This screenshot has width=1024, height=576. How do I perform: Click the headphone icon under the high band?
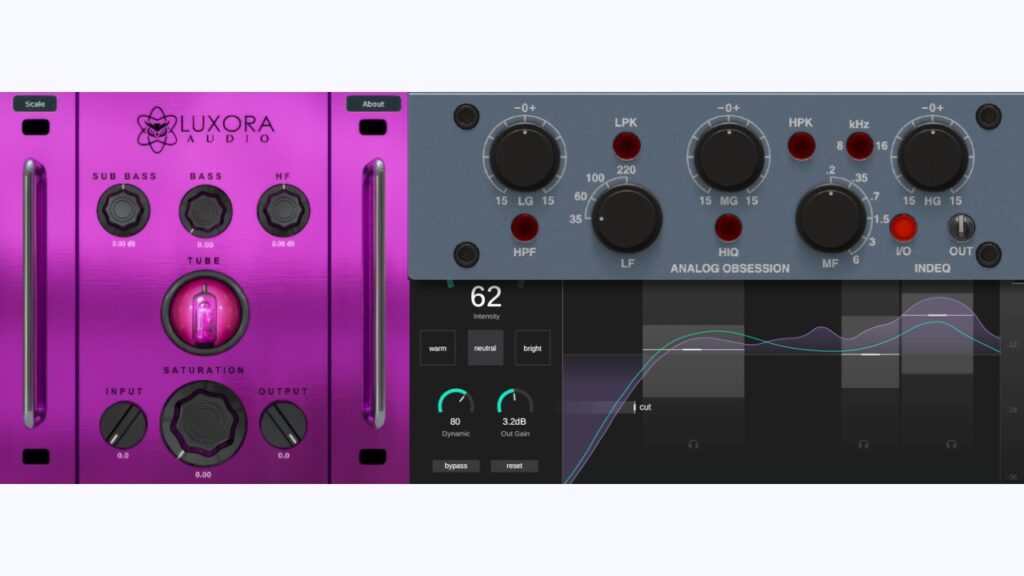[951, 443]
